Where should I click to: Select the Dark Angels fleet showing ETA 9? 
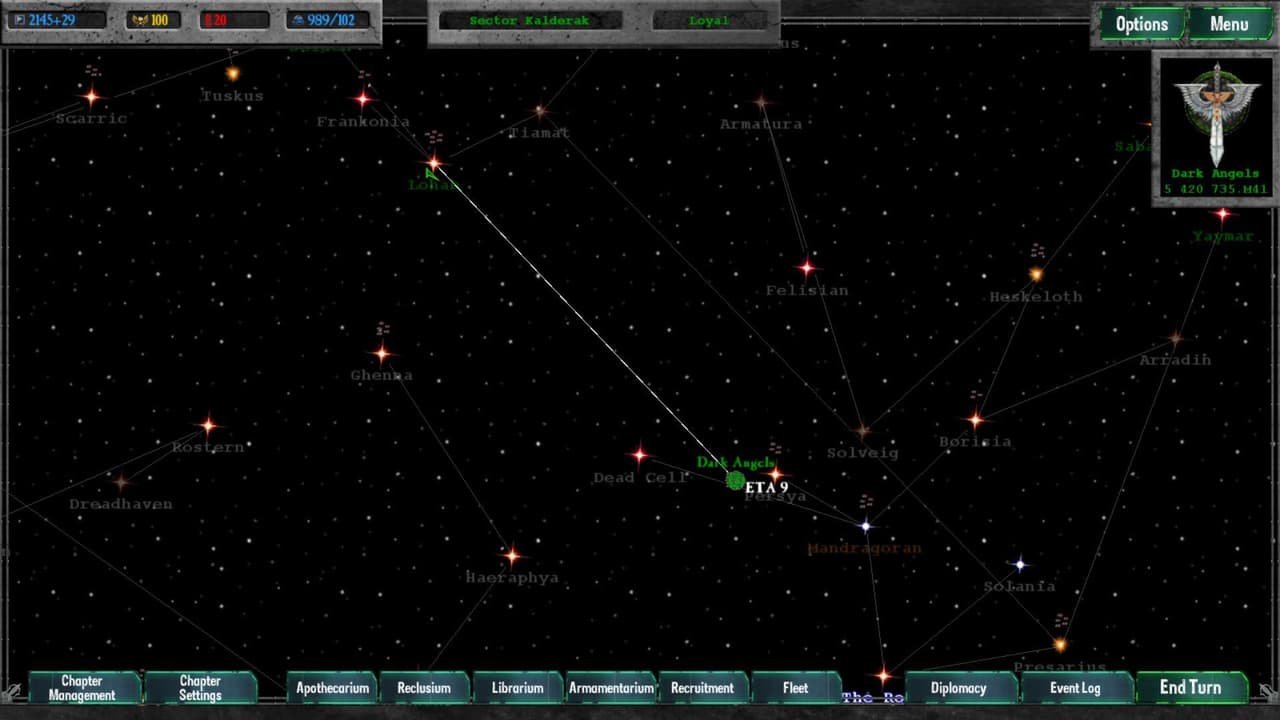click(736, 481)
